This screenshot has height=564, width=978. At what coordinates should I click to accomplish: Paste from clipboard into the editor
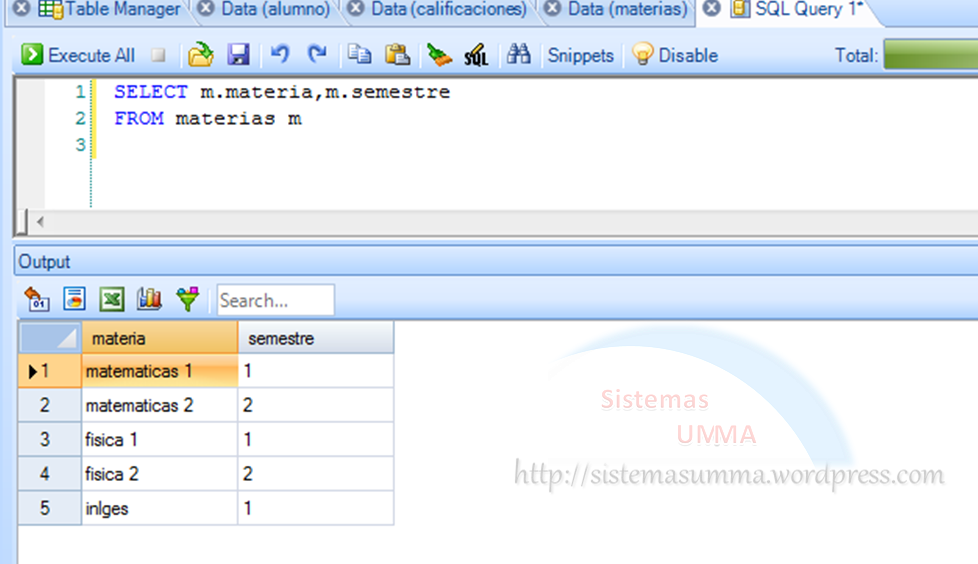397,55
